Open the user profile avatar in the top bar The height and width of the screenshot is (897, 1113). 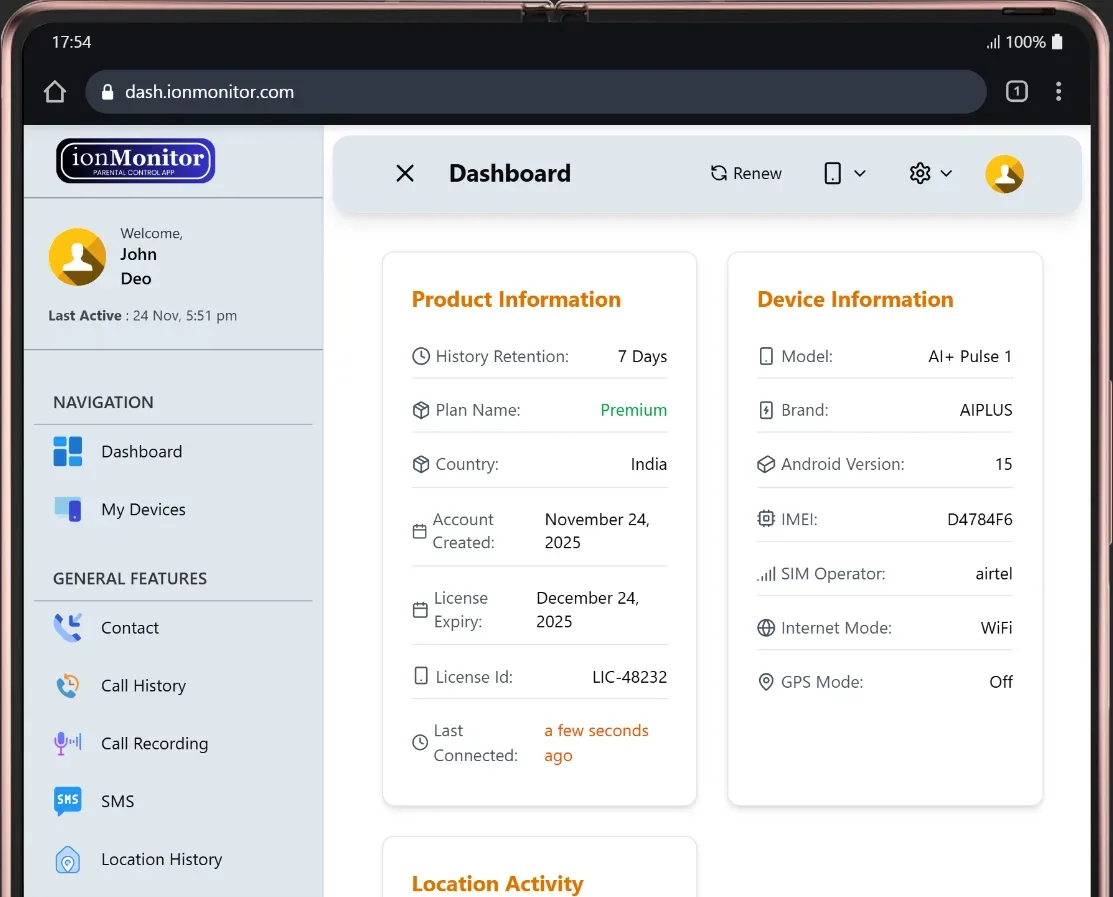click(x=1004, y=173)
